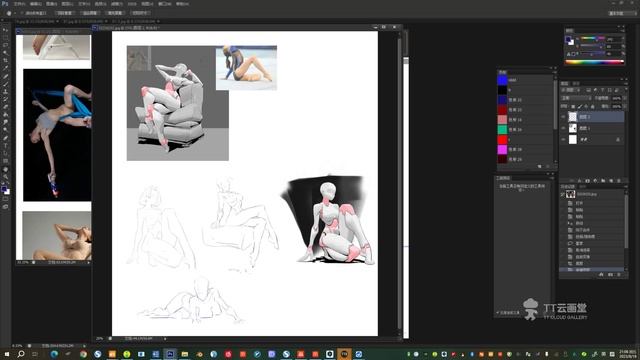The width and height of the screenshot is (640, 360).
Task: Select the Crop tool
Action: tap(6, 60)
